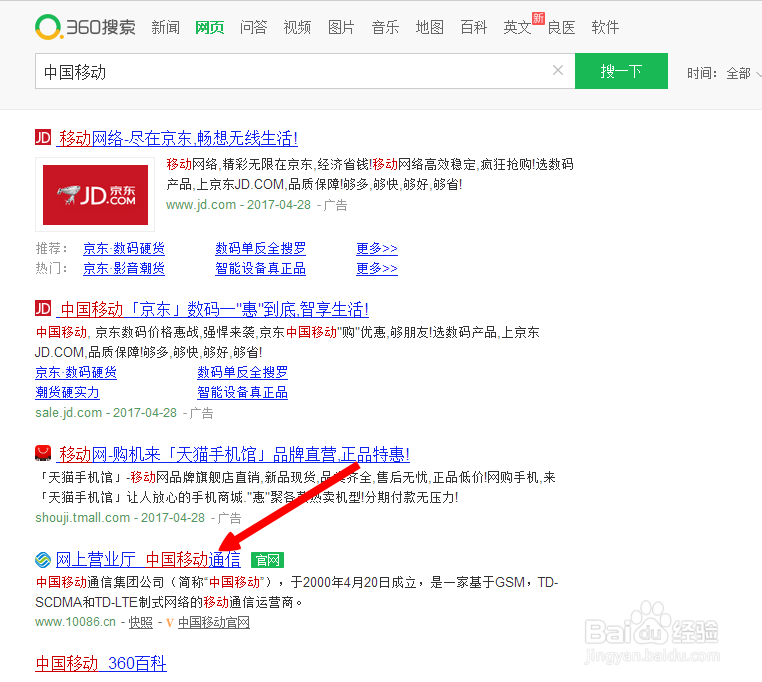762x682 pixels.
Task: Click the 中国移动官网 link
Action: point(214,623)
